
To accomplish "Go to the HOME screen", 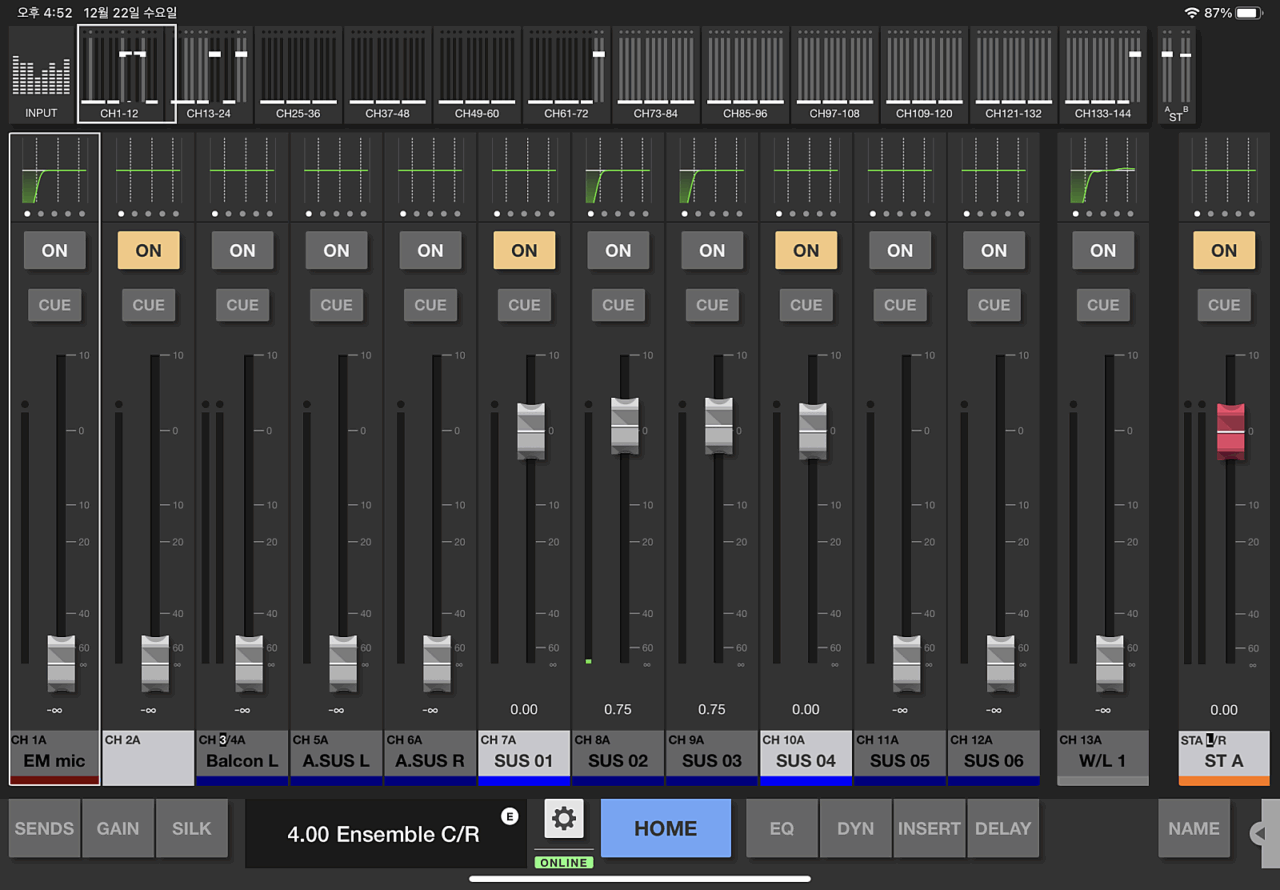I will 665,829.
